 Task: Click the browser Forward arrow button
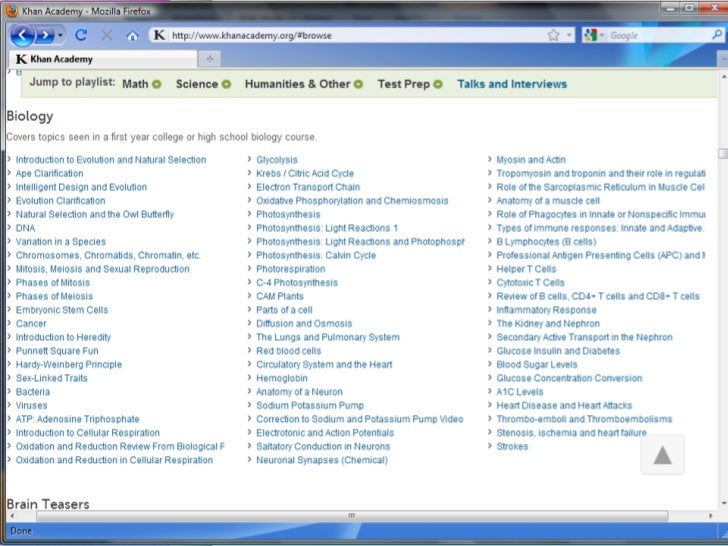tap(45, 35)
